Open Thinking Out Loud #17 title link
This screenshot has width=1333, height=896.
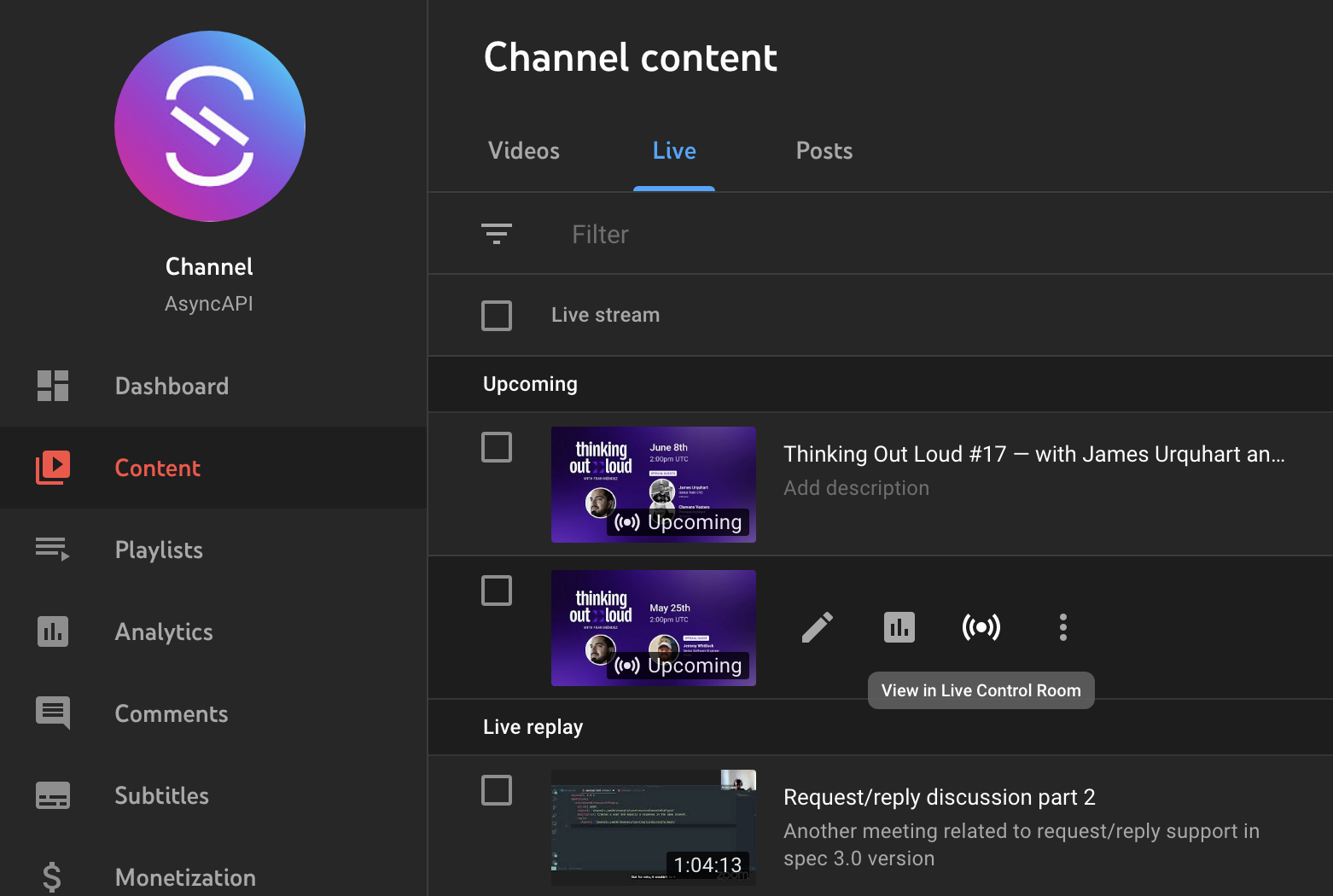coord(1034,454)
